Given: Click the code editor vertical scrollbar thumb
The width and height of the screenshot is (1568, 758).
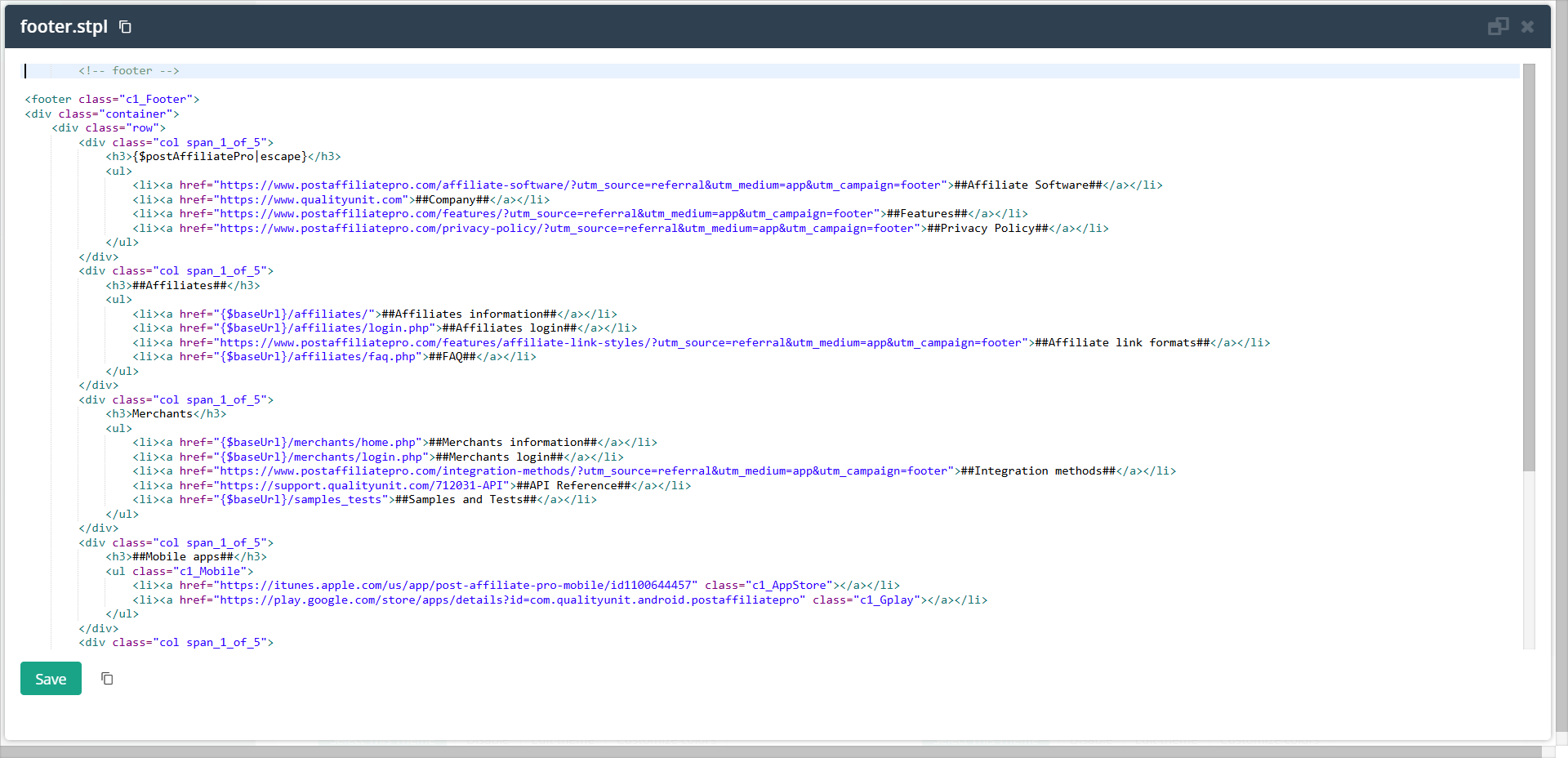Looking at the screenshot, I should click(x=1529, y=267).
